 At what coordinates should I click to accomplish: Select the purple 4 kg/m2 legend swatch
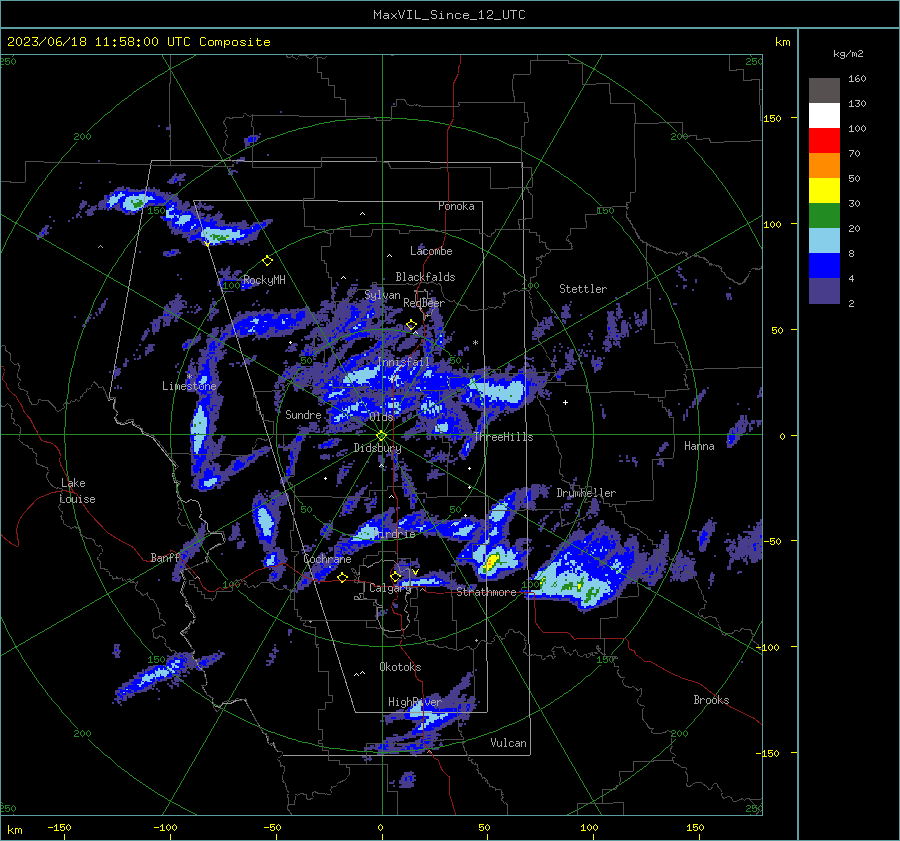click(x=824, y=291)
